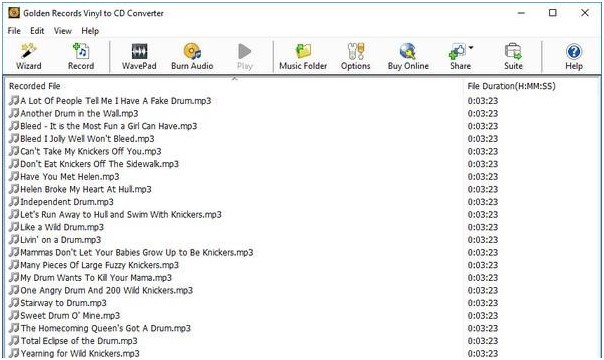Click the Buy Online icon
The width and height of the screenshot is (604, 360).
408,51
